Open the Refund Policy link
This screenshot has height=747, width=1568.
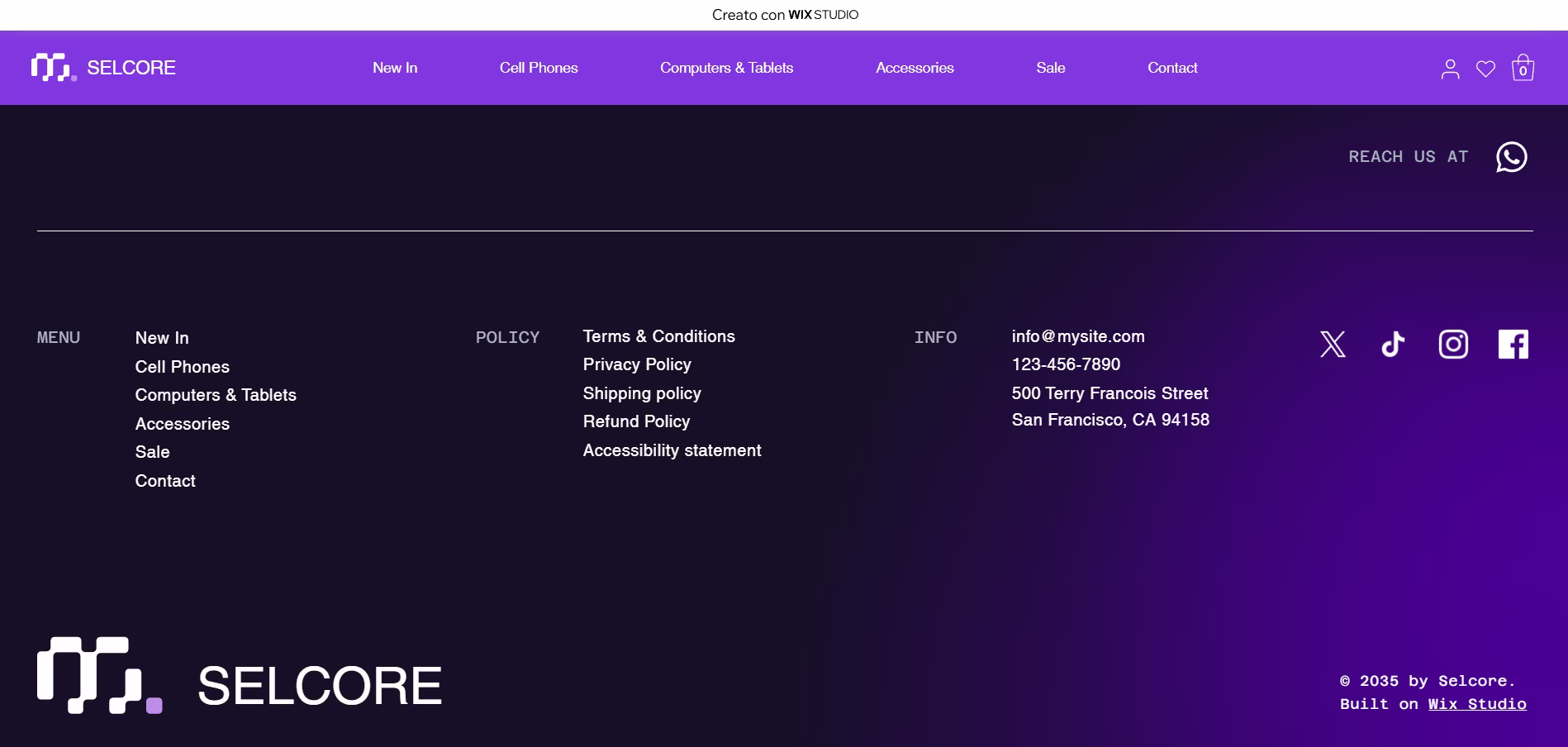pos(637,421)
